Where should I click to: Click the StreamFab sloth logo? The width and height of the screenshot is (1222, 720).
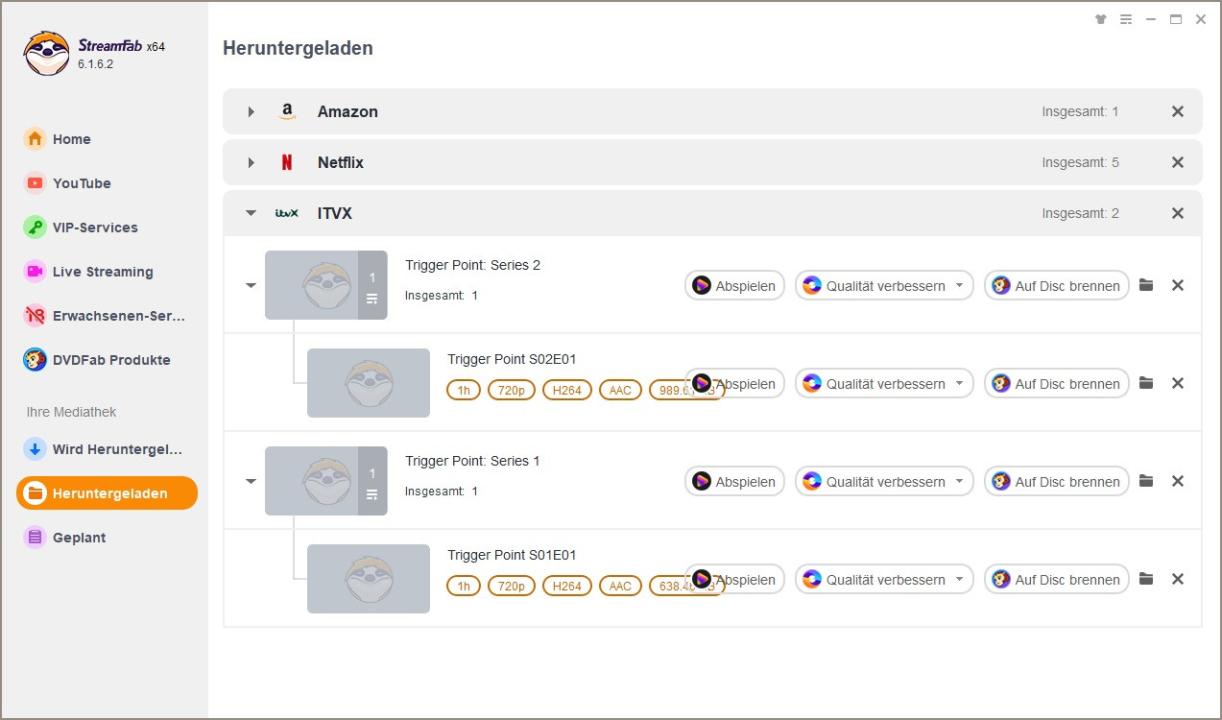[x=46, y=53]
